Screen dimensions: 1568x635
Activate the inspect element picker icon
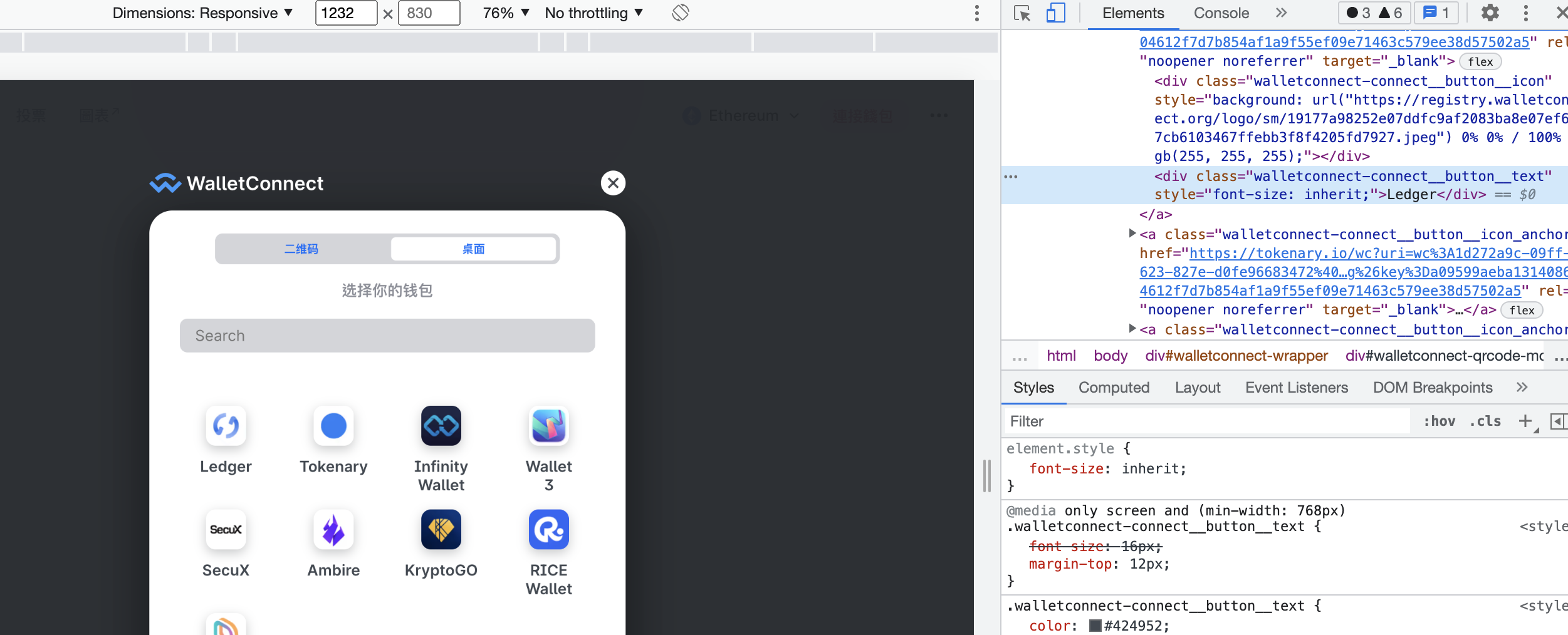click(1022, 13)
